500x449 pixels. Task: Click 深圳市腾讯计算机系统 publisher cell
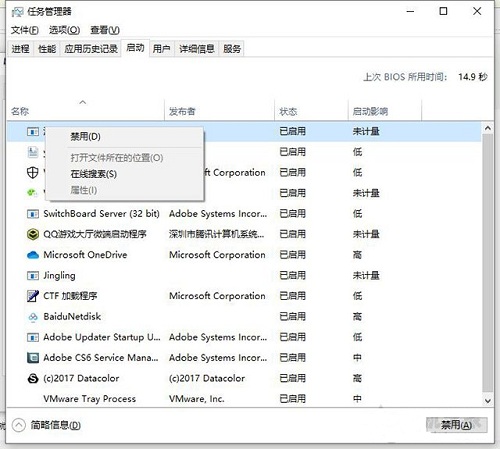(216, 234)
